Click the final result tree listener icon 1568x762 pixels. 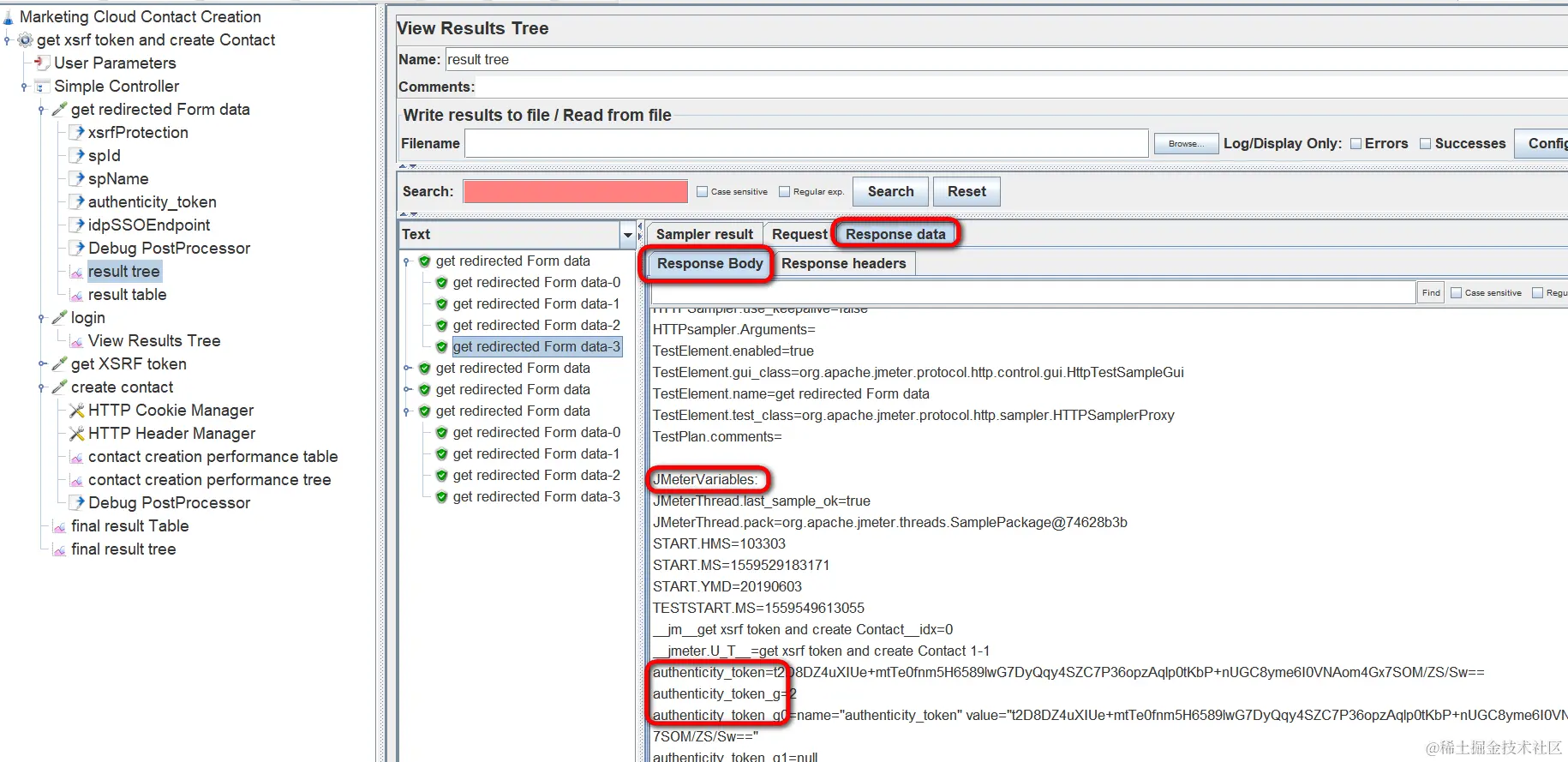tap(59, 549)
